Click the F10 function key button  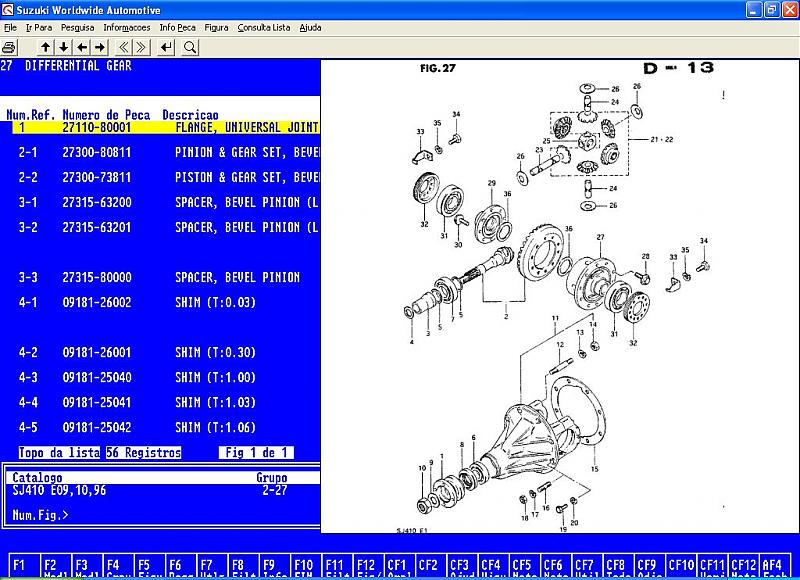(306, 566)
